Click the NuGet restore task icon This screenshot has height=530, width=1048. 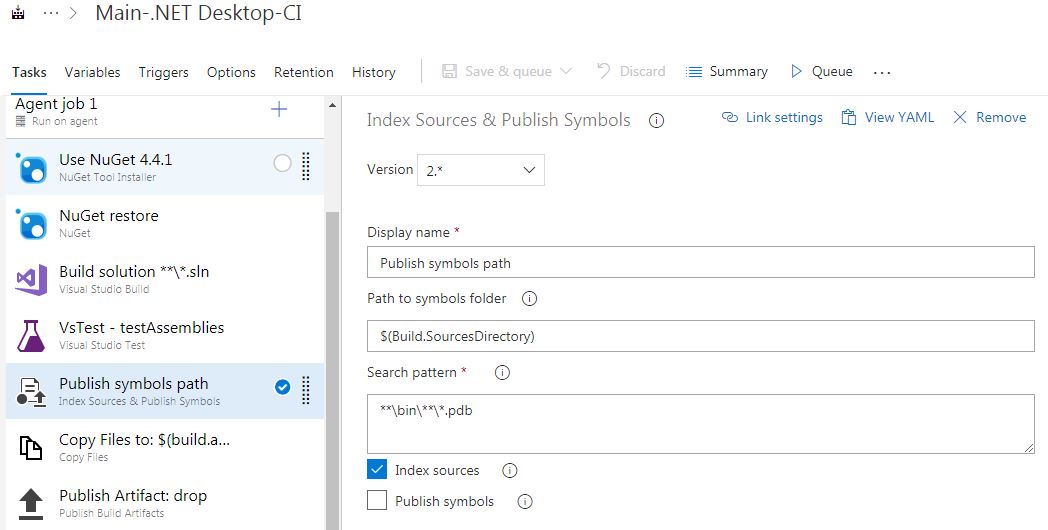(x=31, y=223)
